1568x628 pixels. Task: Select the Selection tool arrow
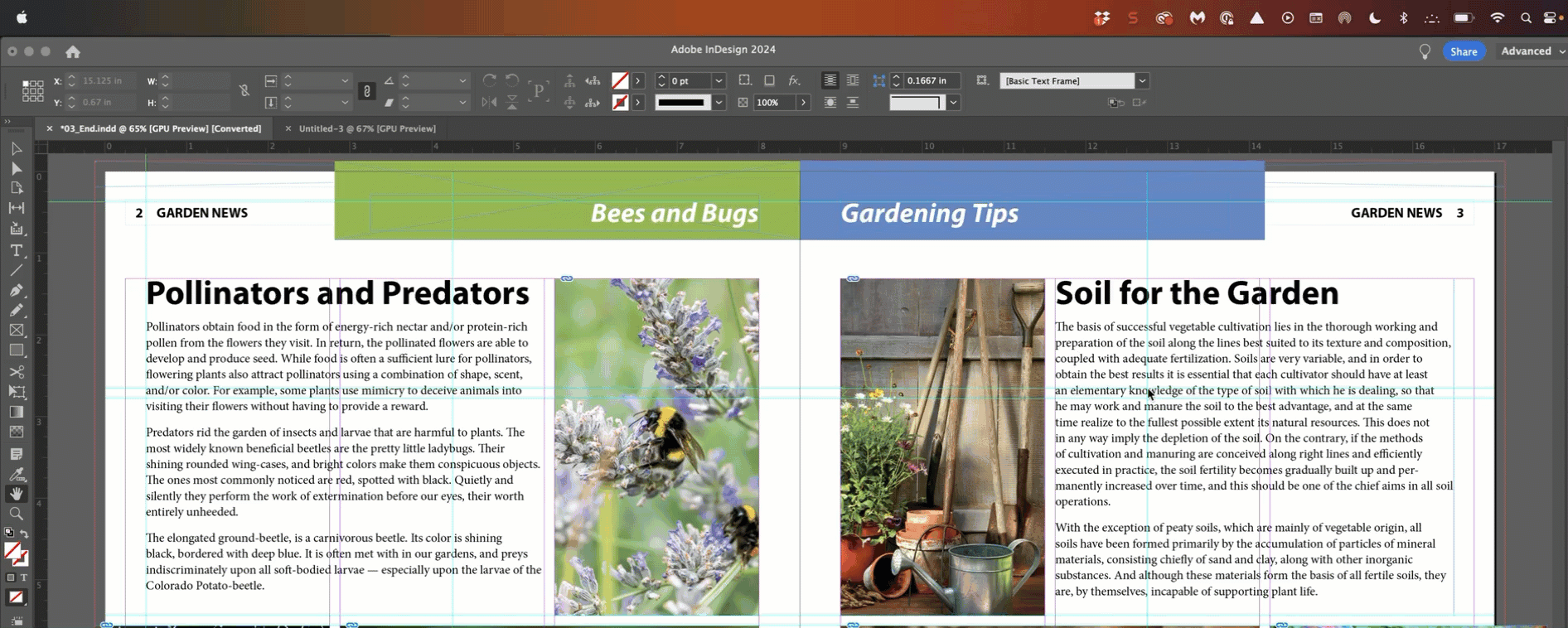pyautogui.click(x=16, y=148)
